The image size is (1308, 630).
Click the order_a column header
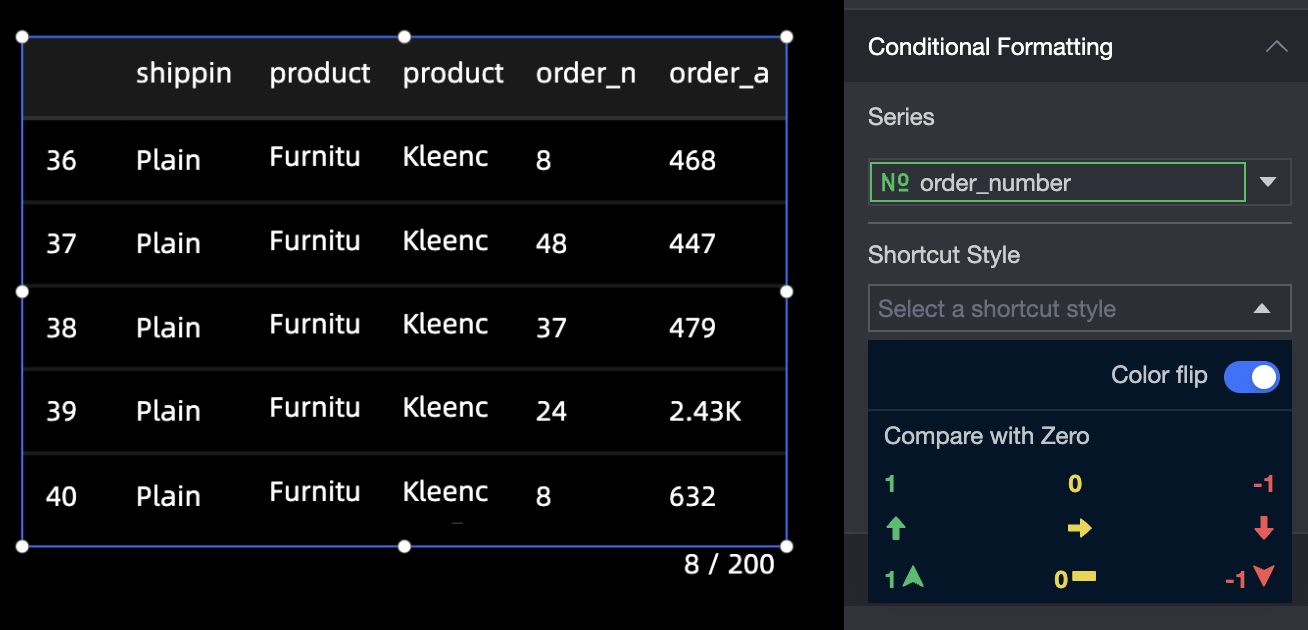(x=719, y=74)
